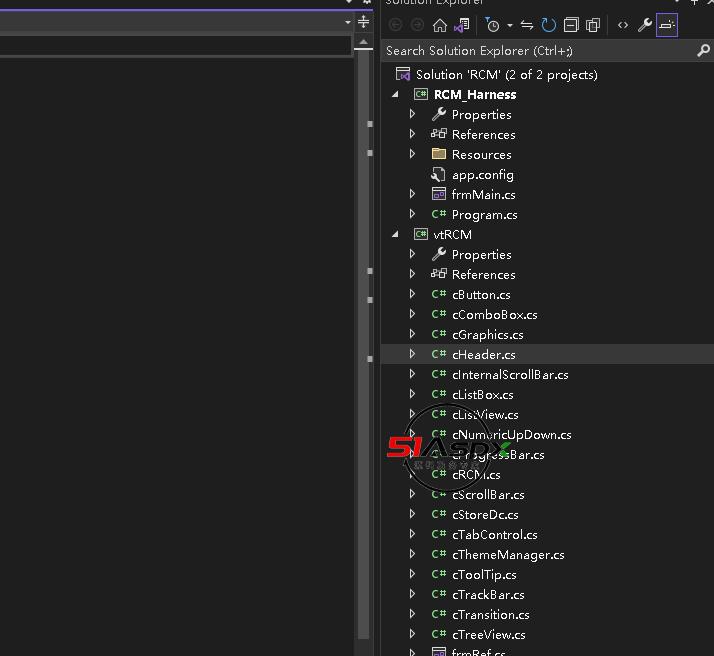Click the Show All Files icon
The height and width of the screenshot is (656, 714).
[x=593, y=25]
